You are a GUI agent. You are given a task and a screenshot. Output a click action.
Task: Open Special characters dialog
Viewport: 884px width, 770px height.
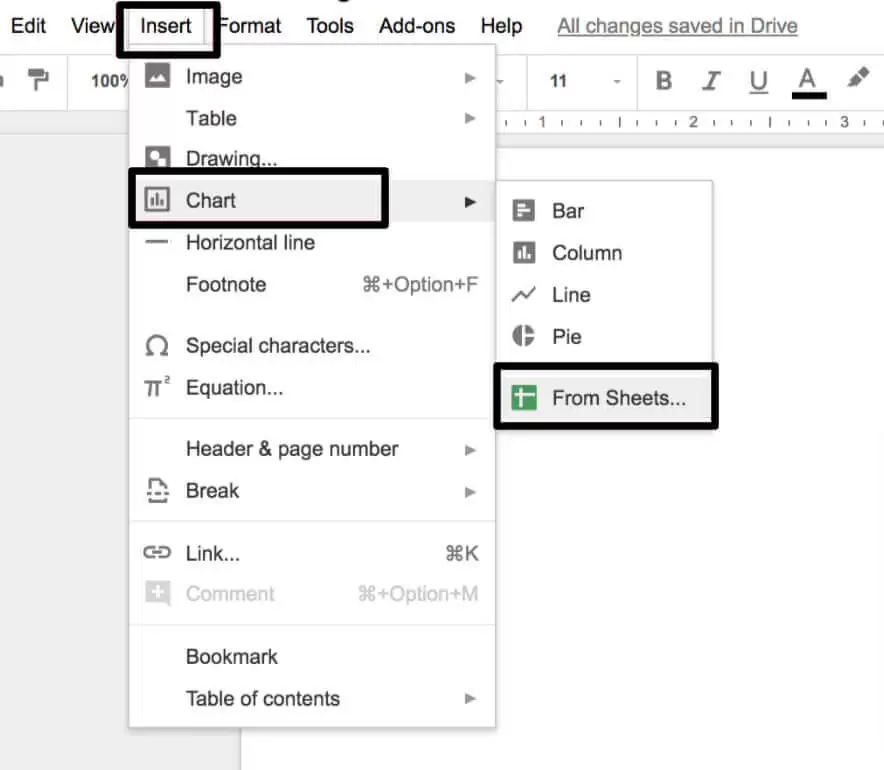(277, 346)
